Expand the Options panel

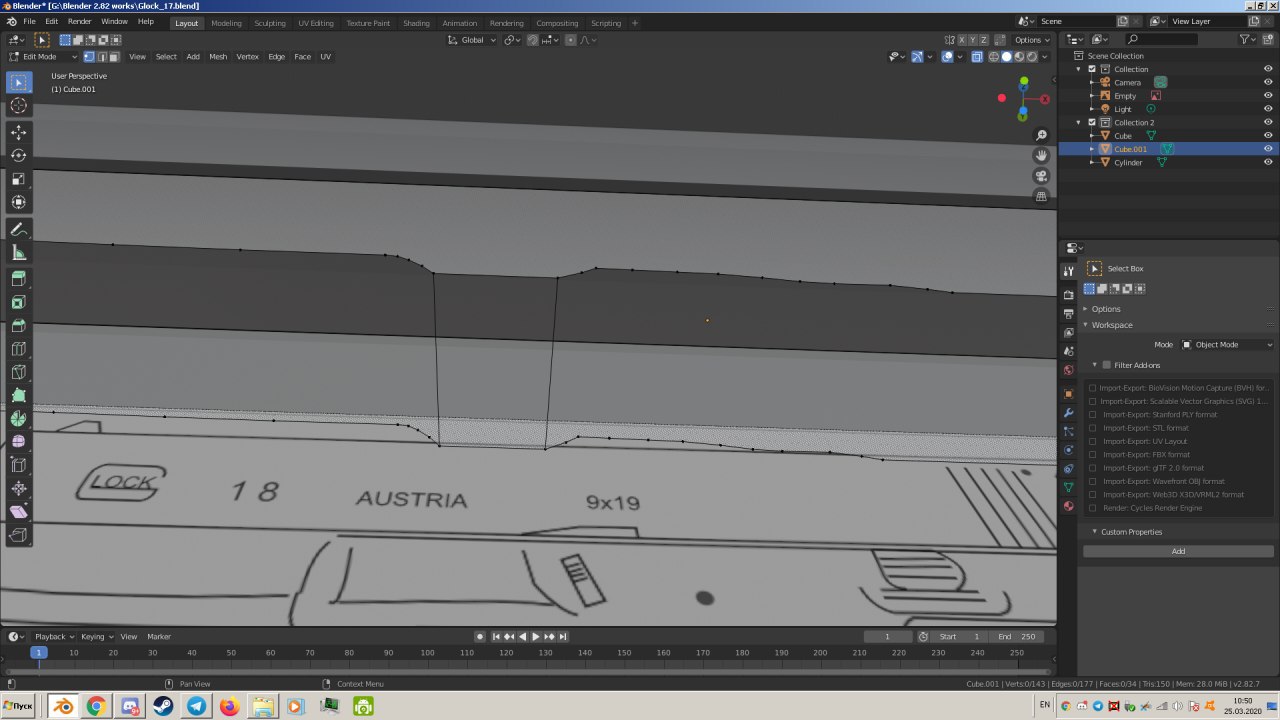coord(1106,309)
